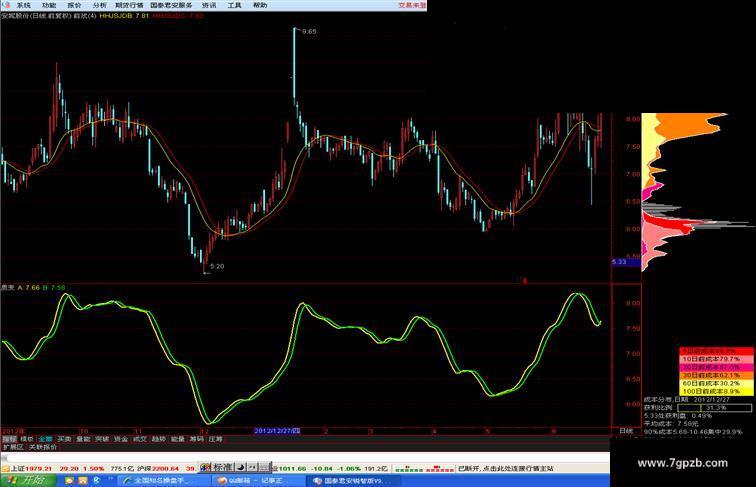Click the 9.65 high price label
The image size is (756, 487).
point(309,31)
